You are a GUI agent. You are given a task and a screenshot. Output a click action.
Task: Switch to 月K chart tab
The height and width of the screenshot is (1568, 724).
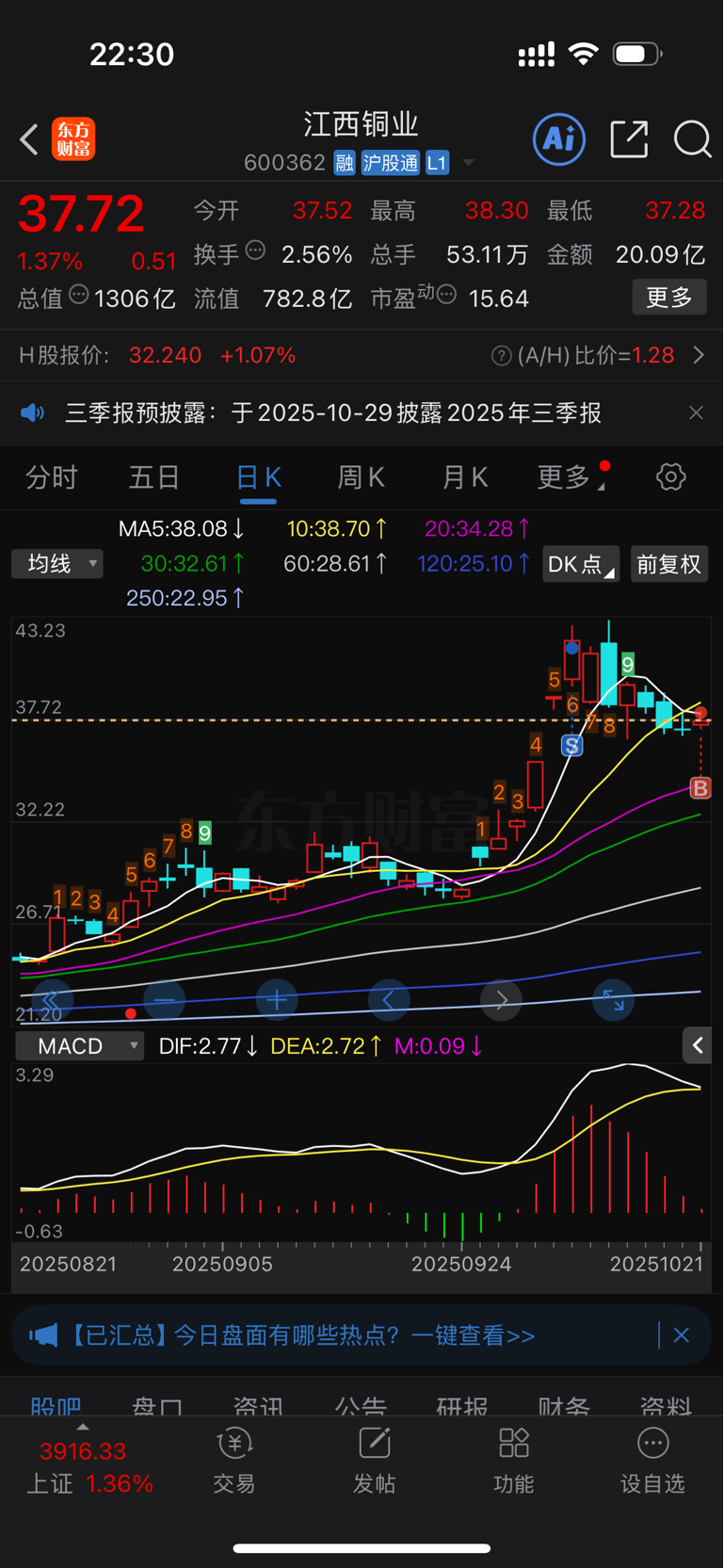[x=464, y=477]
